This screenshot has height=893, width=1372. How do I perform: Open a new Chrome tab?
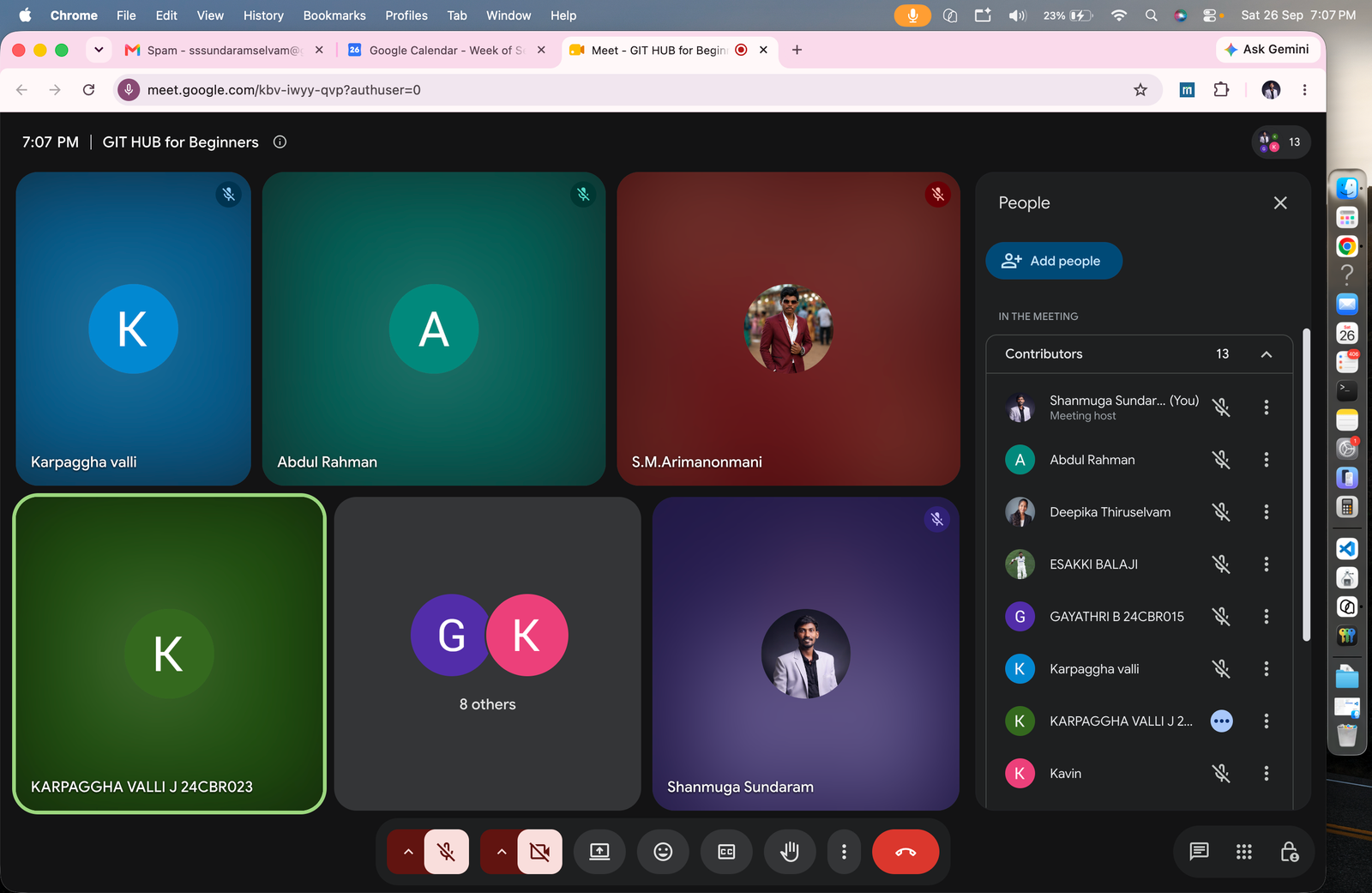click(x=797, y=50)
